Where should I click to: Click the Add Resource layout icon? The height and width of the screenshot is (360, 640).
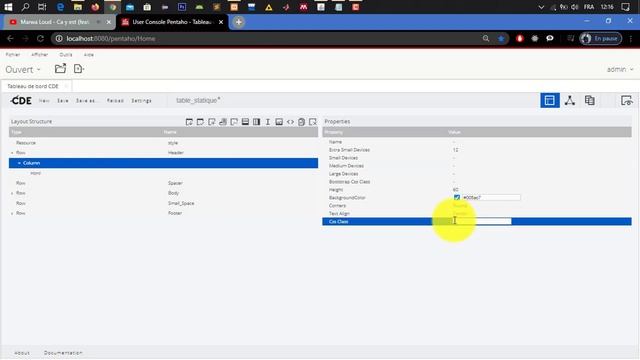pos(211,122)
